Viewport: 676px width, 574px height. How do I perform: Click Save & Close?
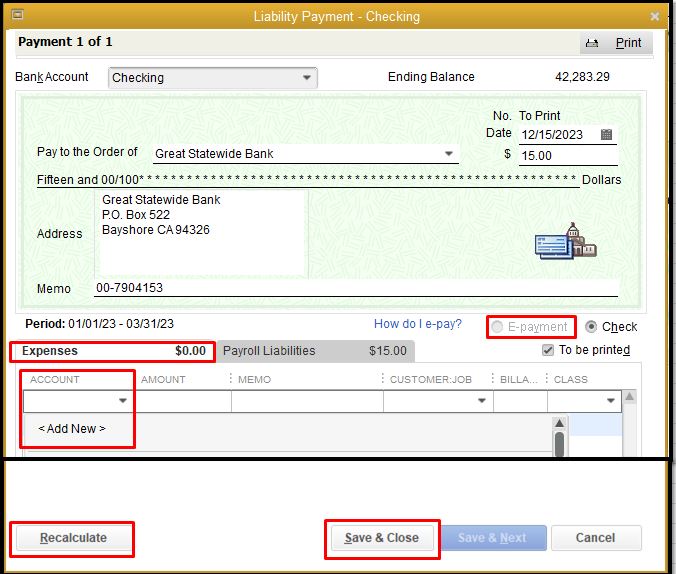click(382, 538)
